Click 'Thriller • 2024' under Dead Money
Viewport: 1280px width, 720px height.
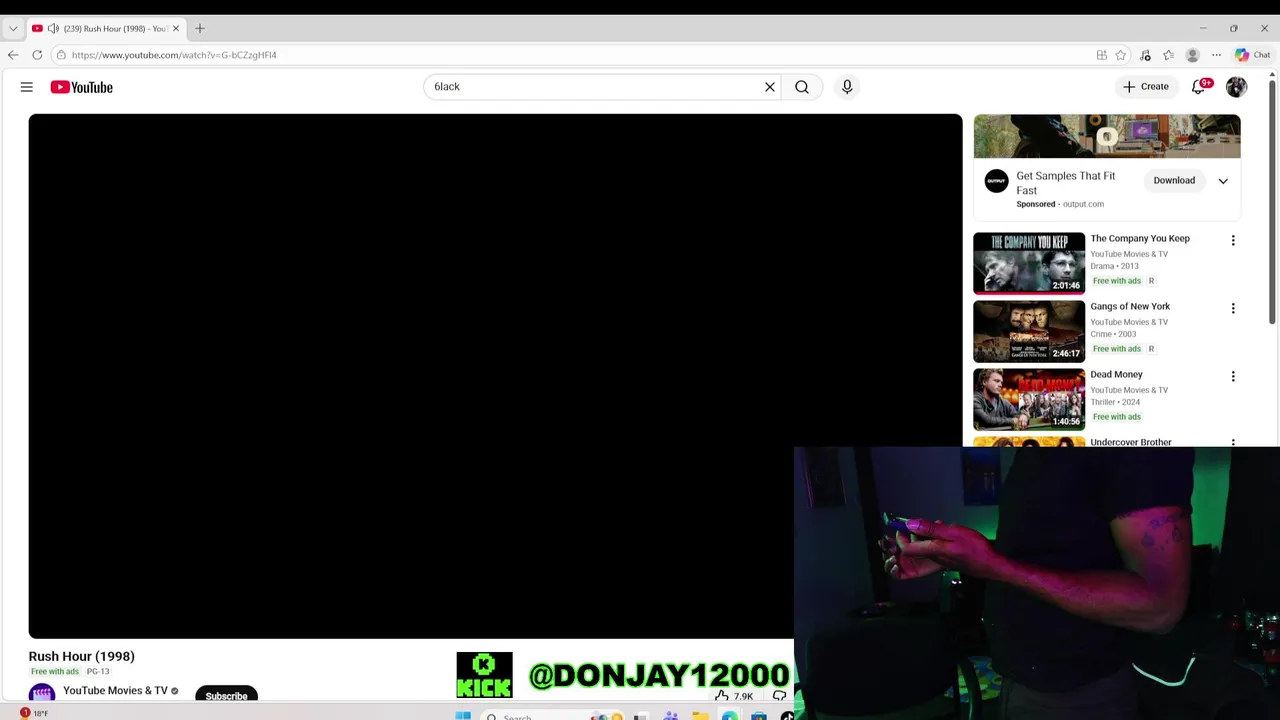[1115, 402]
